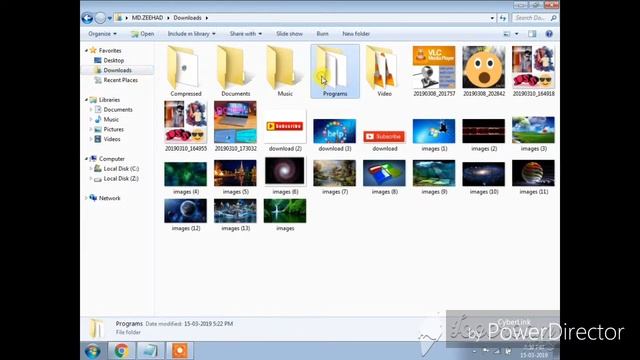This screenshot has height=360, width=640.
Task: Click the Back navigation arrow
Action: point(87,18)
